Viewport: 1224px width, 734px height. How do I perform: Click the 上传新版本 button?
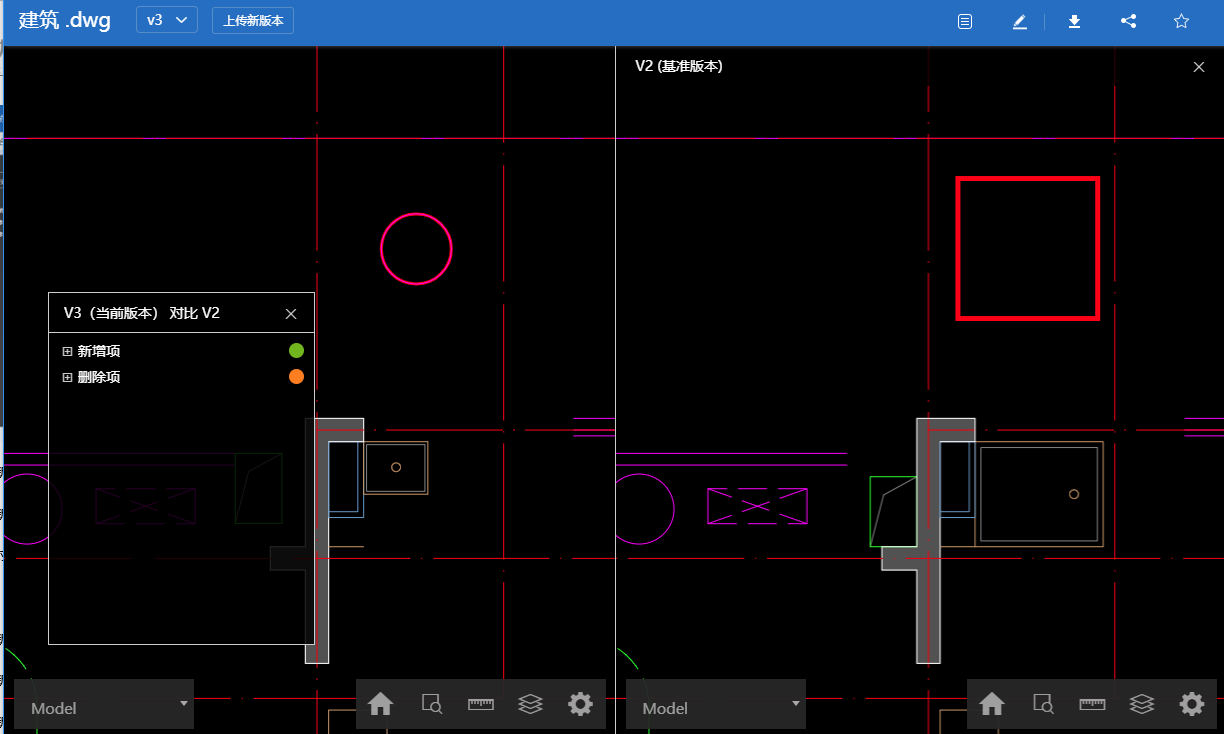(253, 20)
